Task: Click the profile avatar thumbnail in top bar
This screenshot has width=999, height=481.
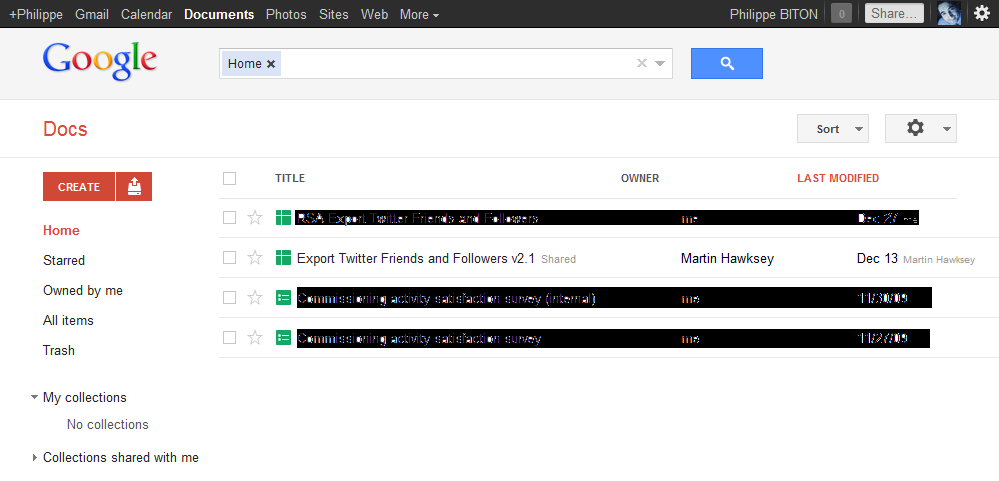Action: pyautogui.click(x=949, y=13)
